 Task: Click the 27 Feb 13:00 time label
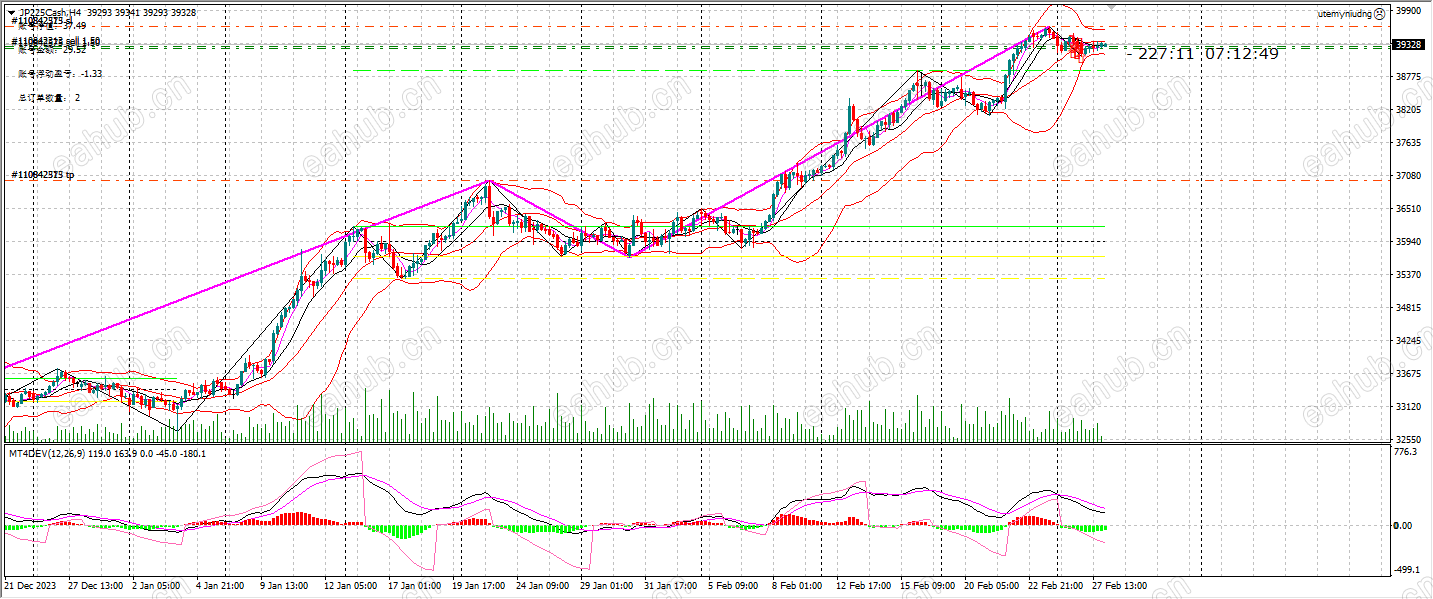tap(1119, 585)
